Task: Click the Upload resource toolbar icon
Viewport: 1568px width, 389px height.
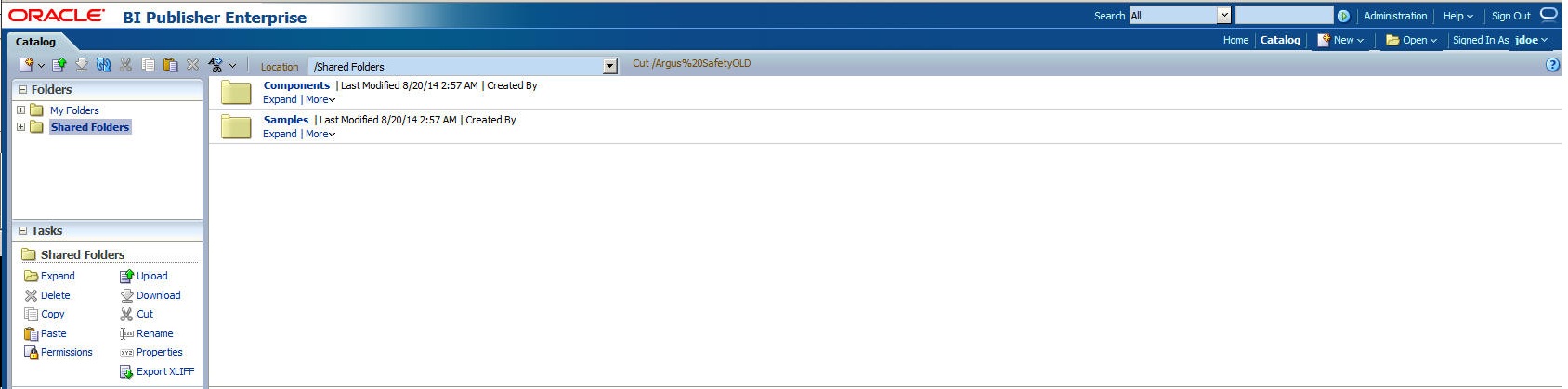Action: (59, 65)
